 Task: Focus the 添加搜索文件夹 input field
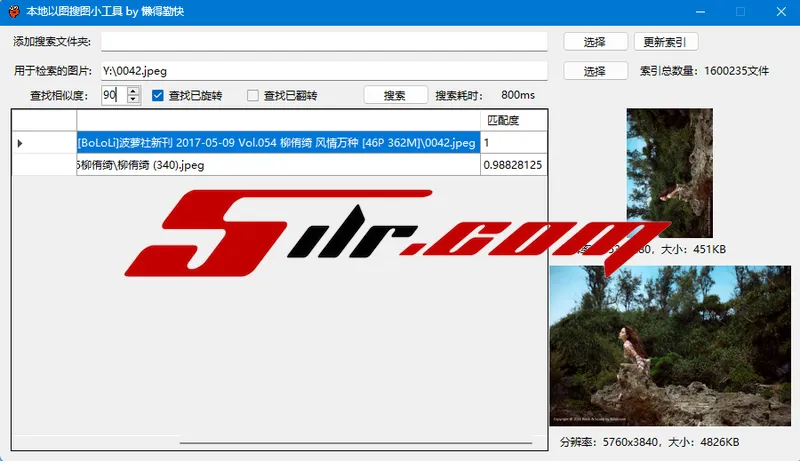pyautogui.click(x=324, y=41)
